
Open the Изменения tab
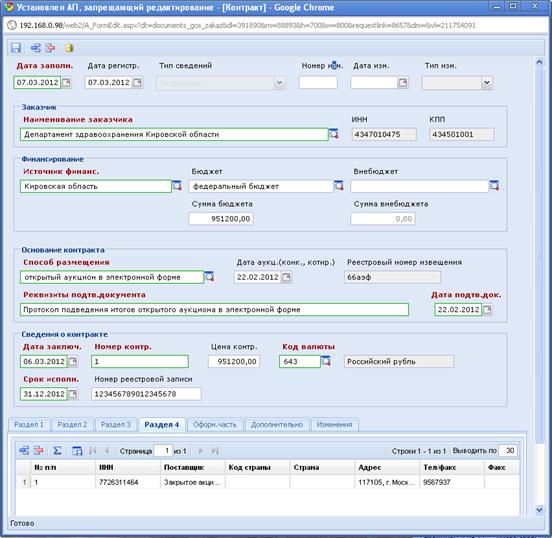tap(334, 425)
